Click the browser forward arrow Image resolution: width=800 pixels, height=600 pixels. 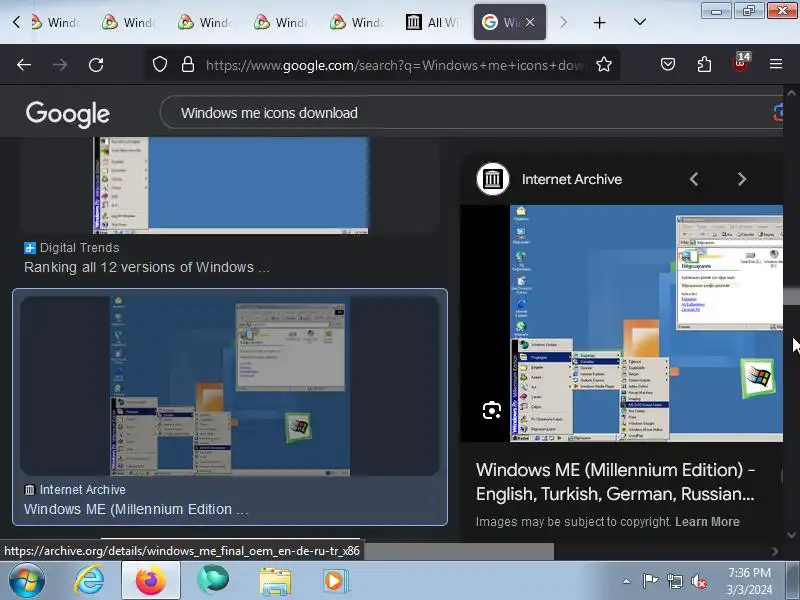pyautogui.click(x=60, y=65)
